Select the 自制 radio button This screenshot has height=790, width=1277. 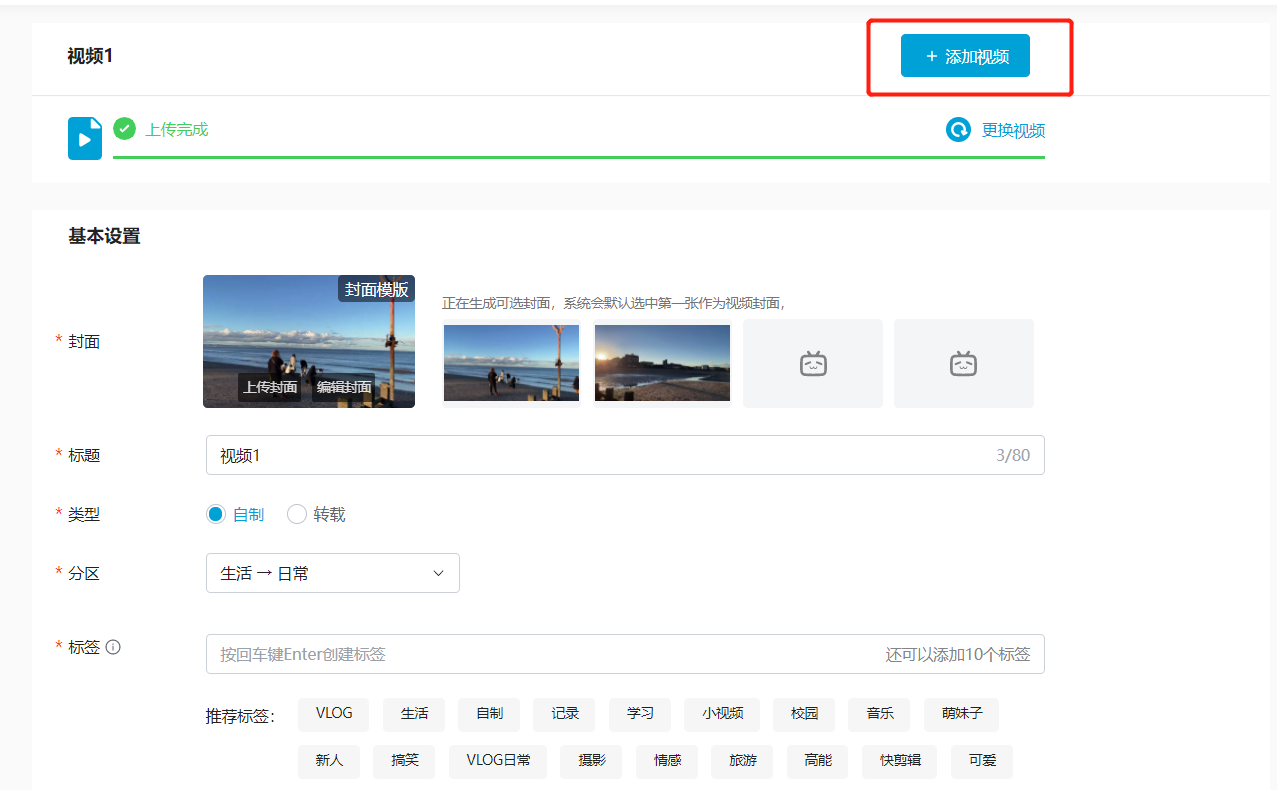pos(215,514)
